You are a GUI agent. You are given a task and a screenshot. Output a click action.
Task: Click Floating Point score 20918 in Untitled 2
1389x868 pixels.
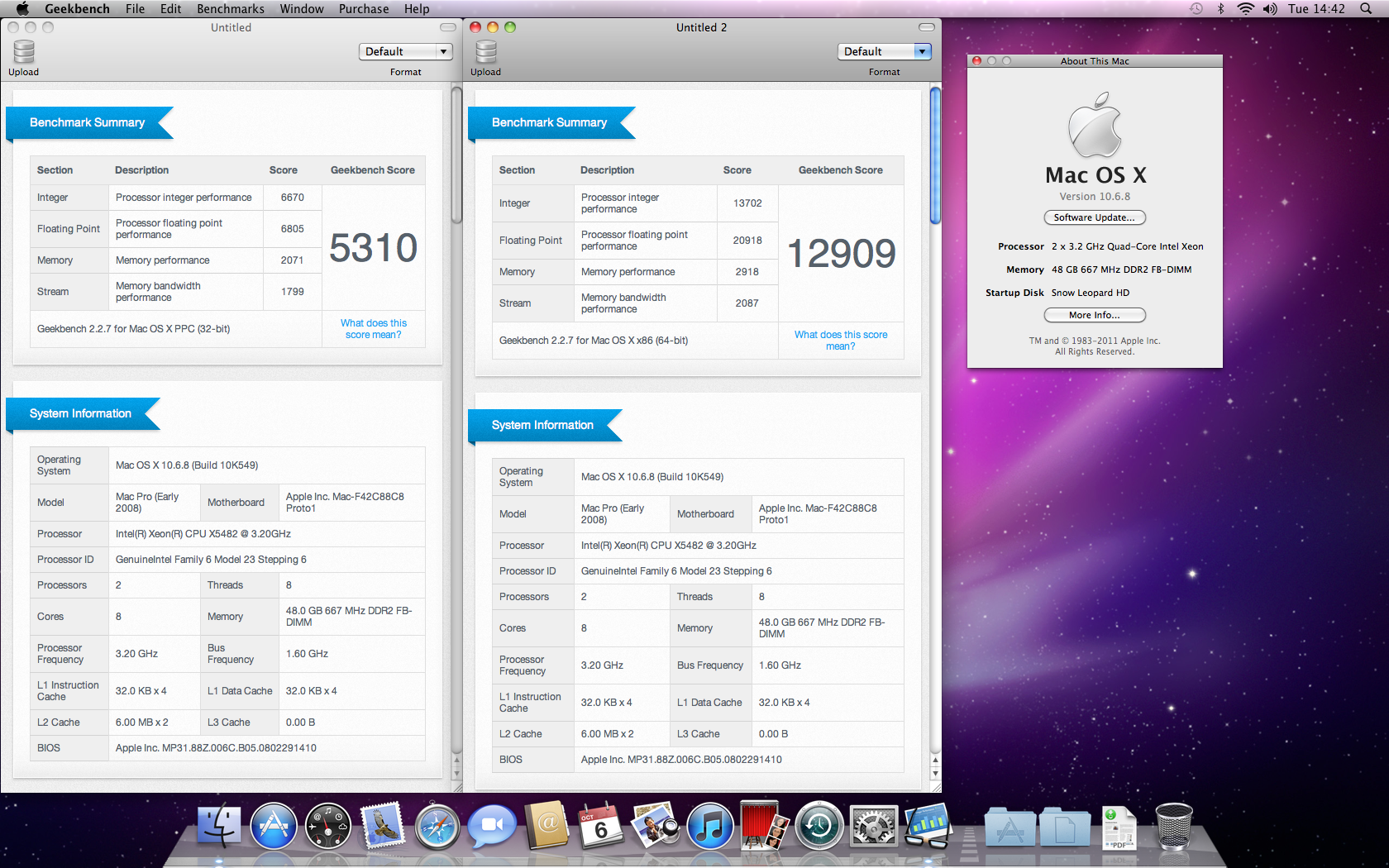(747, 241)
